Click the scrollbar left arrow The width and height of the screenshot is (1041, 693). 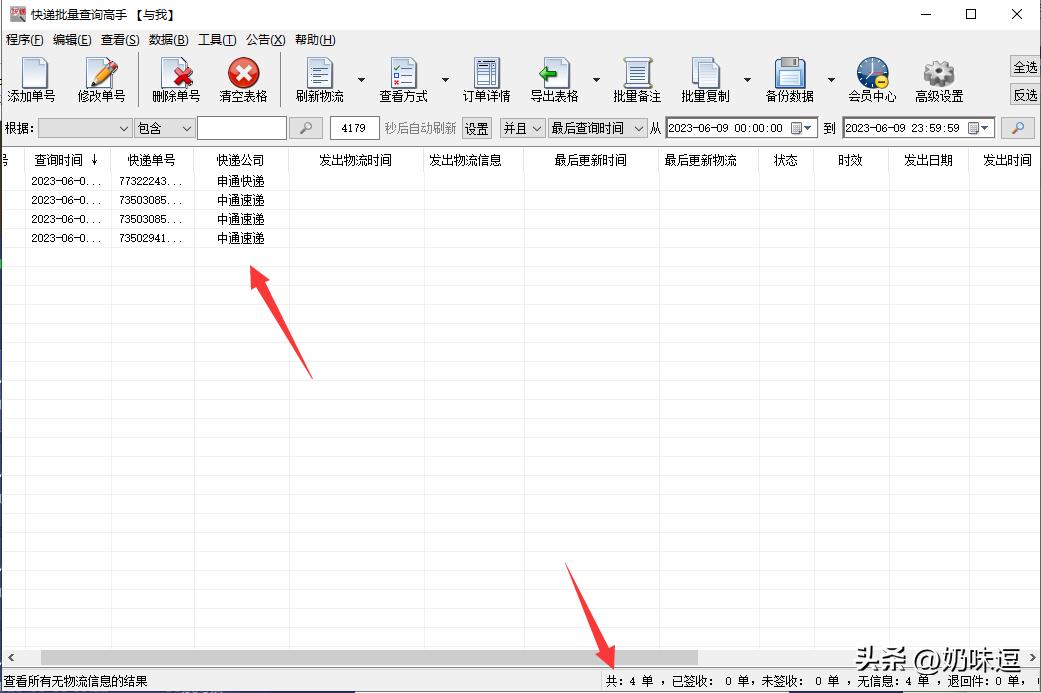coord(11,657)
